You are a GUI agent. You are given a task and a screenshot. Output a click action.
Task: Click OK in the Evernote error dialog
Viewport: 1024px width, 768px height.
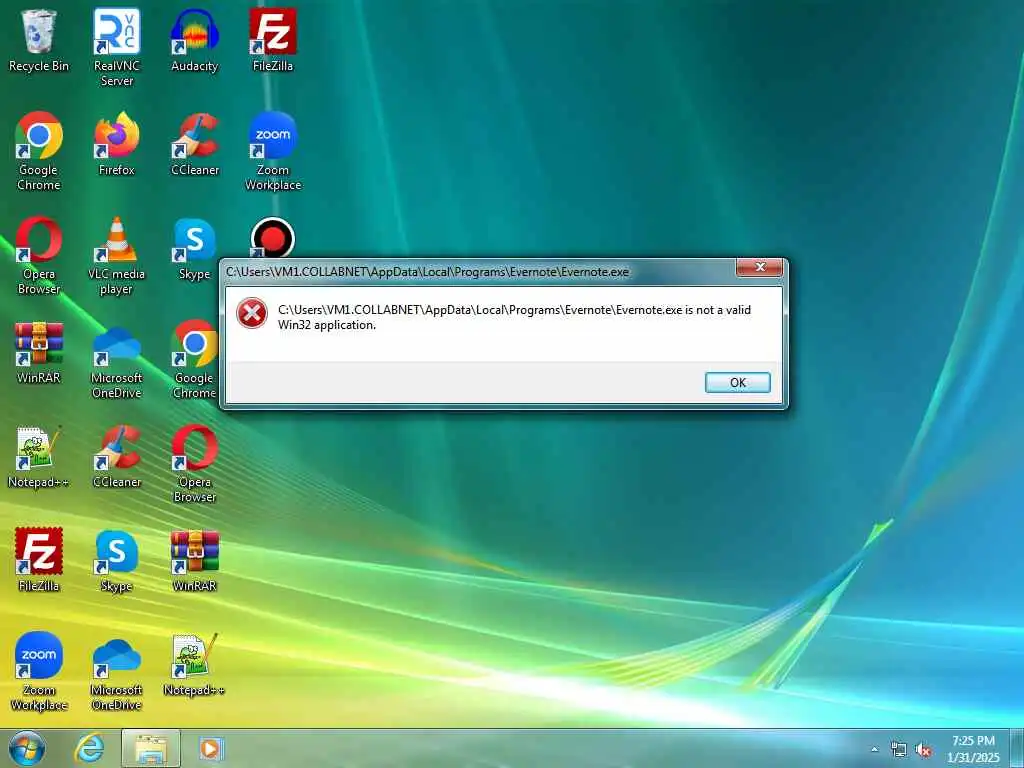[737, 383]
